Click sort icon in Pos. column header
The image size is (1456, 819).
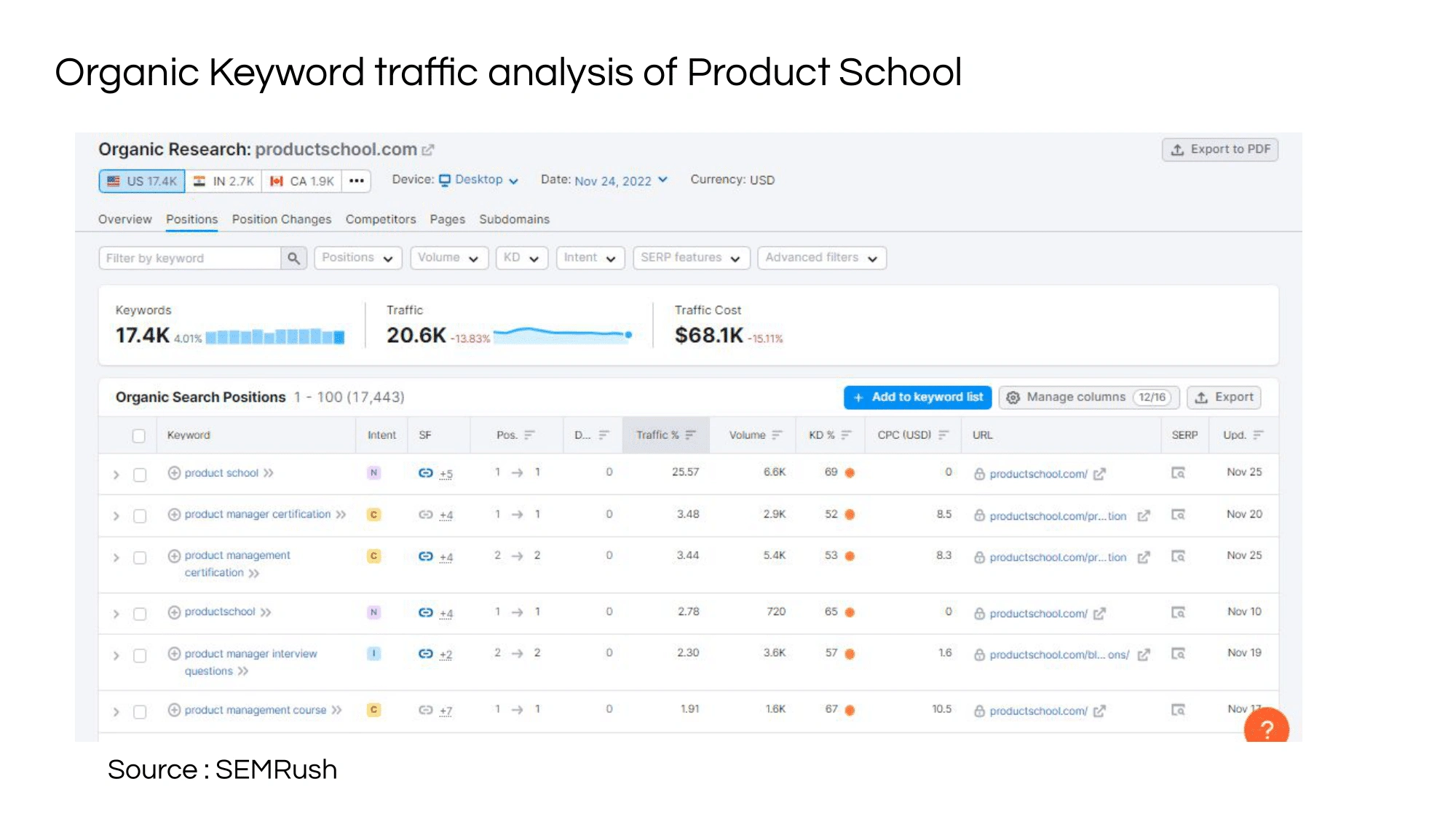529,435
